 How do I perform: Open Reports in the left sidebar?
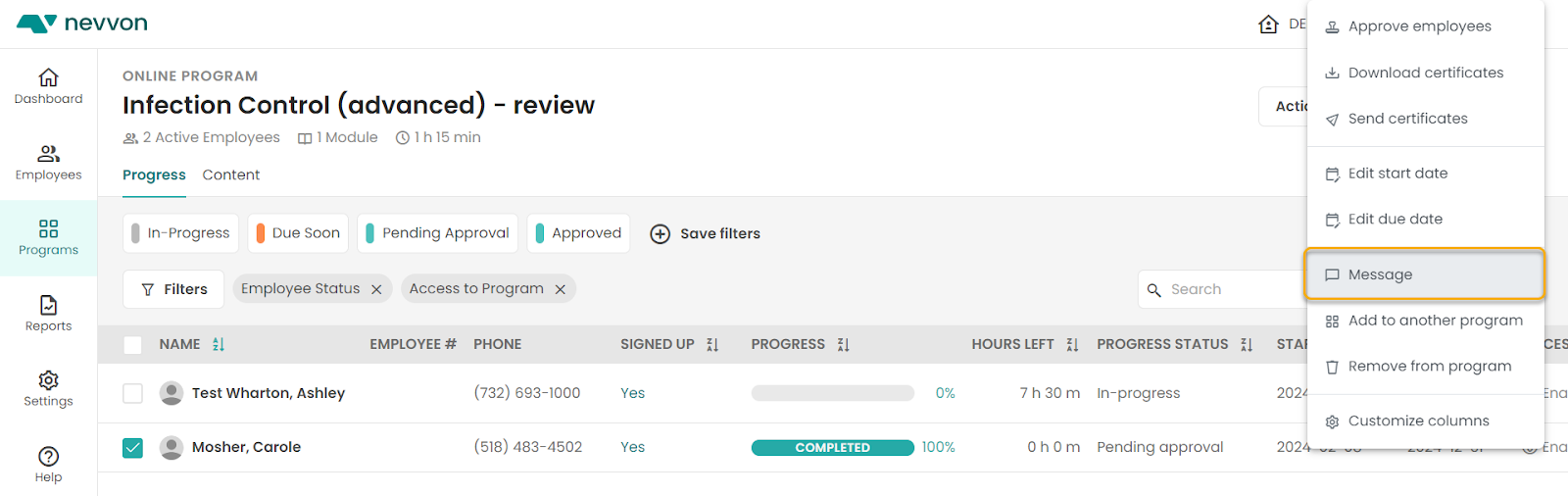click(48, 314)
